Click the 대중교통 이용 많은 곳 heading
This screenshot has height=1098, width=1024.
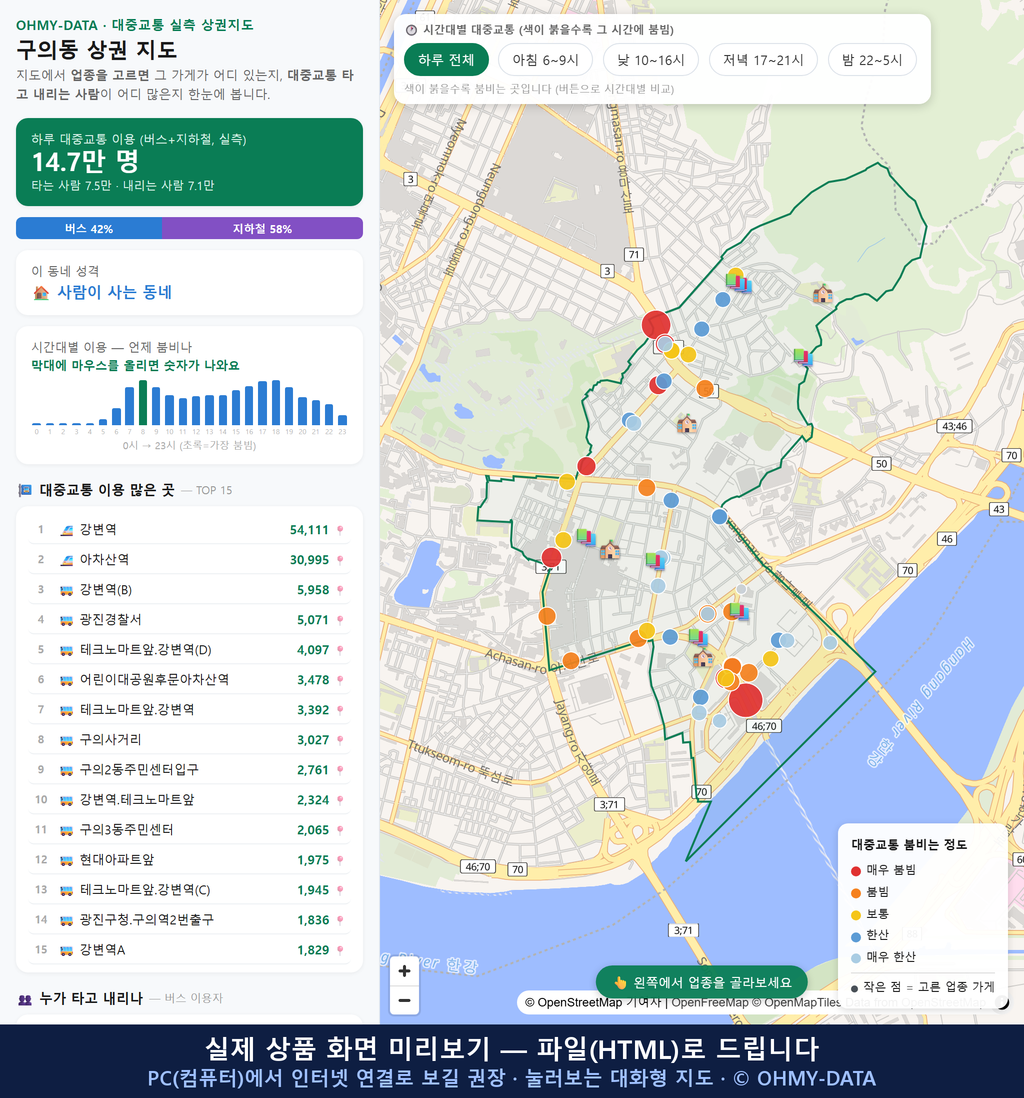[106, 490]
